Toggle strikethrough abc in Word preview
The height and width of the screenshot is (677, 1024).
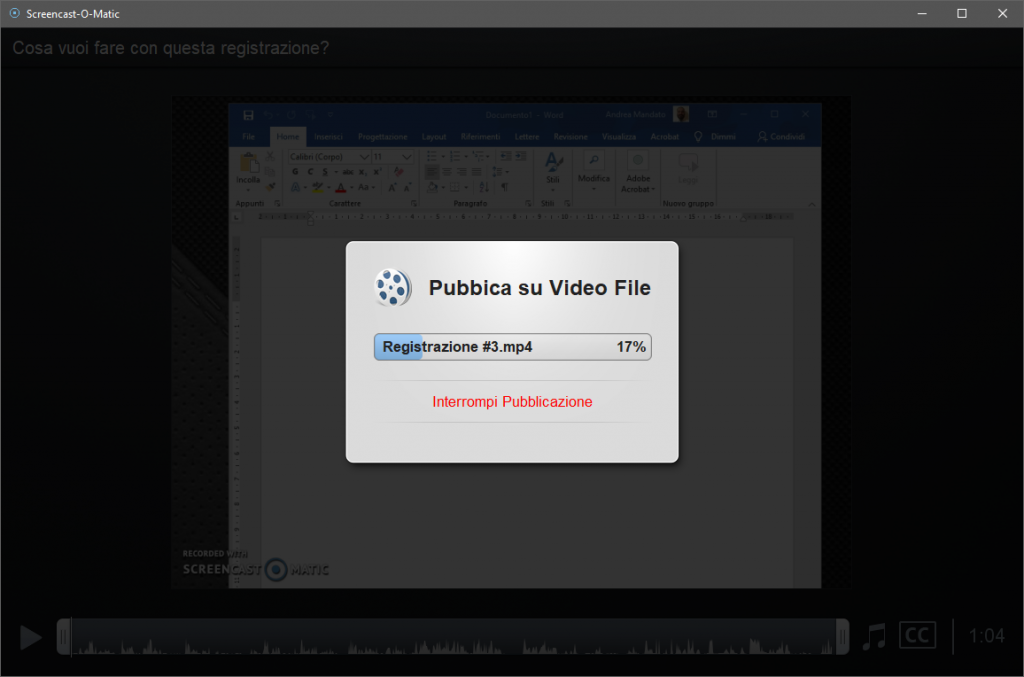[x=348, y=172]
